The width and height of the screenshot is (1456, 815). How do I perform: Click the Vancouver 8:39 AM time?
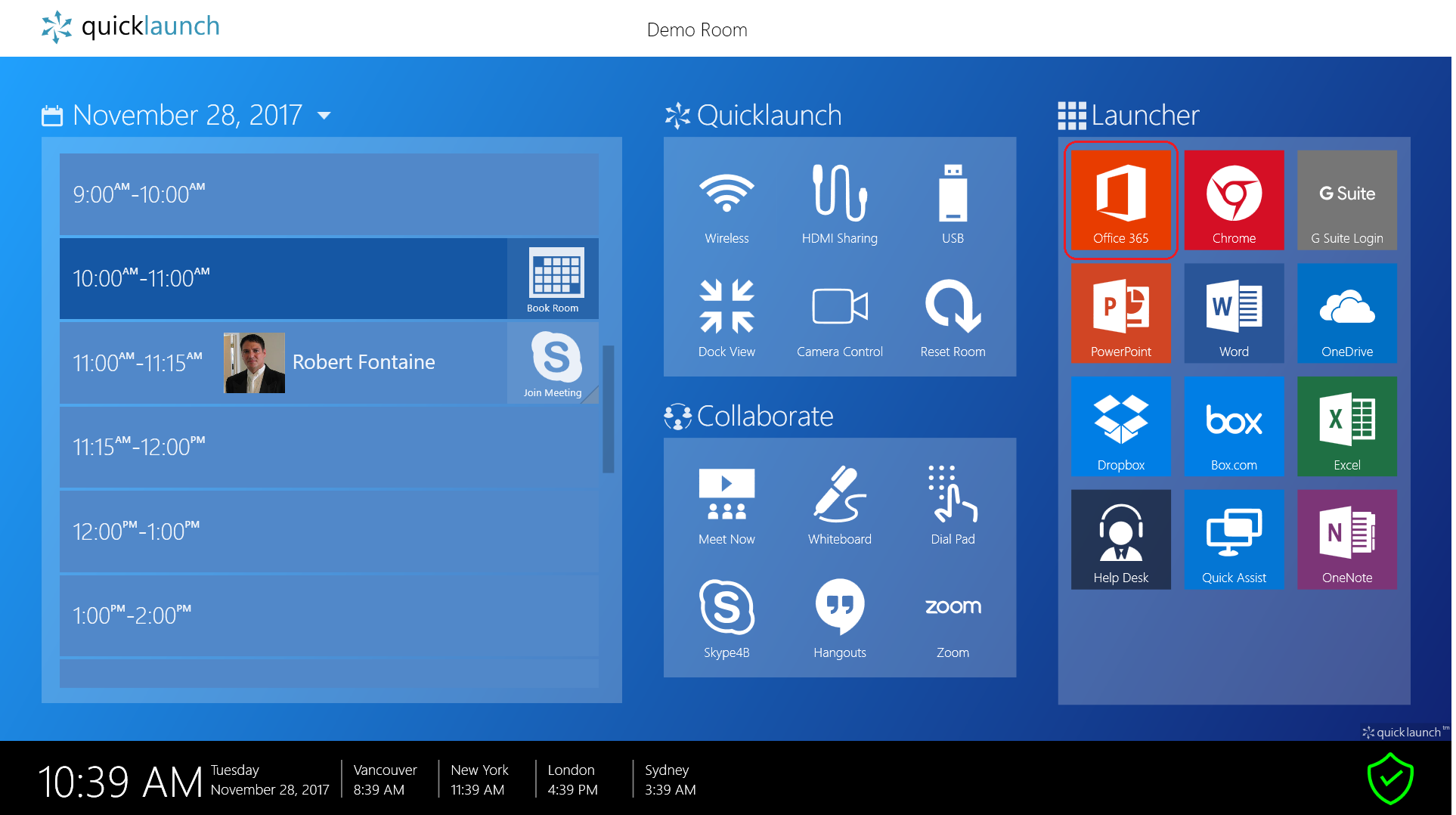[x=386, y=781]
